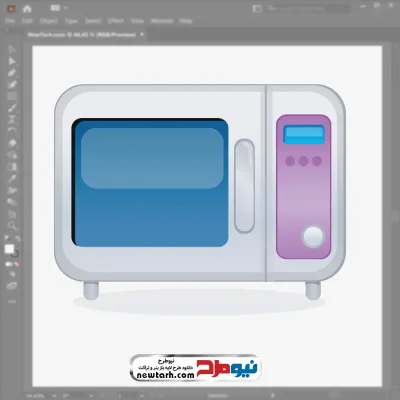Activate the Zoom magnifier tool
This screenshot has width=400, height=400.
coord(12,226)
